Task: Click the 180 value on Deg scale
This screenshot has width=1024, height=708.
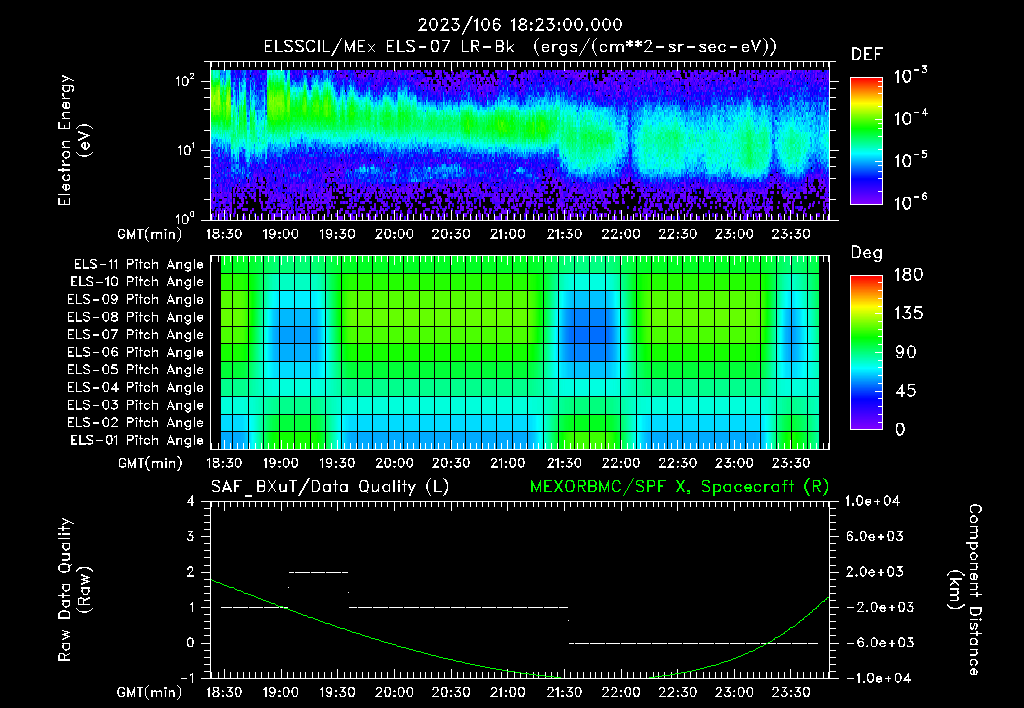Action: point(909,275)
